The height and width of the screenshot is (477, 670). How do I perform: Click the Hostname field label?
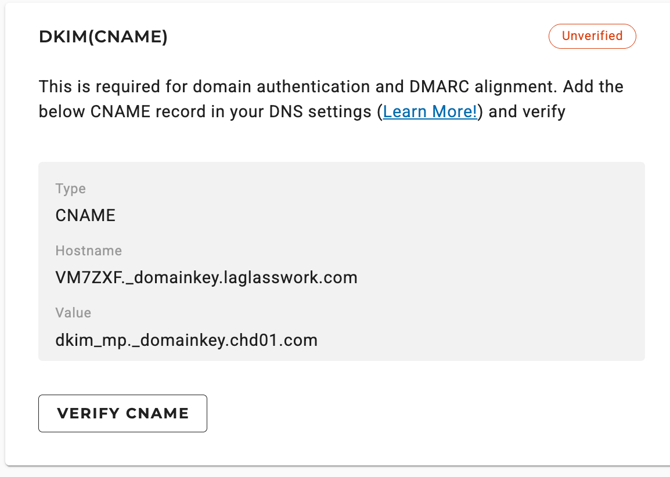88,250
